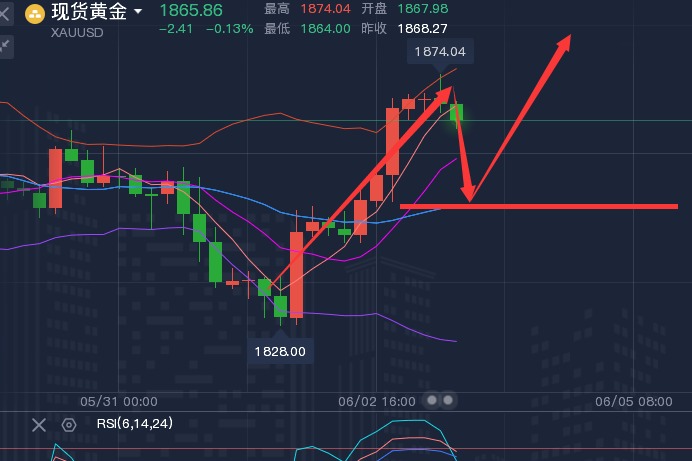Click the 最低 low value 1864.00

point(324,28)
